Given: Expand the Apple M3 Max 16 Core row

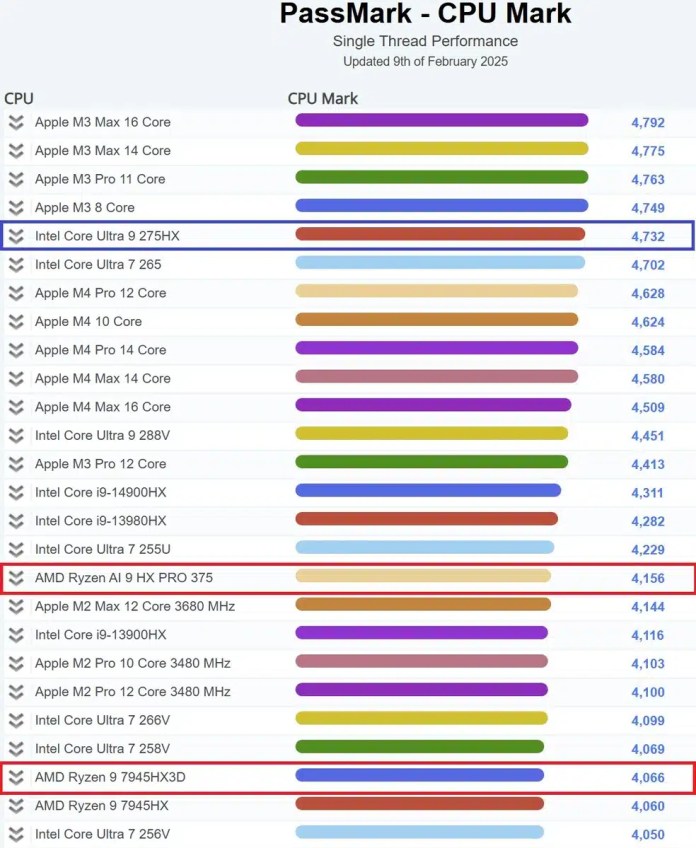Looking at the screenshot, I should tap(16, 122).
